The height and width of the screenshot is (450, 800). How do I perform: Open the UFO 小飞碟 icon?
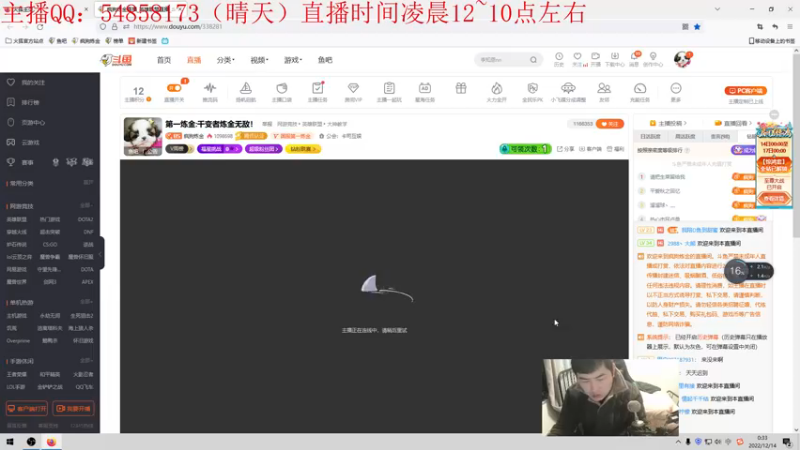pyautogui.click(x=568, y=88)
